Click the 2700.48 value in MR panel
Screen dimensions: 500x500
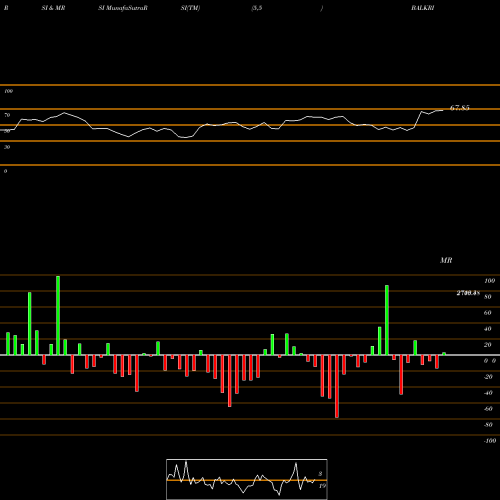[468, 293]
